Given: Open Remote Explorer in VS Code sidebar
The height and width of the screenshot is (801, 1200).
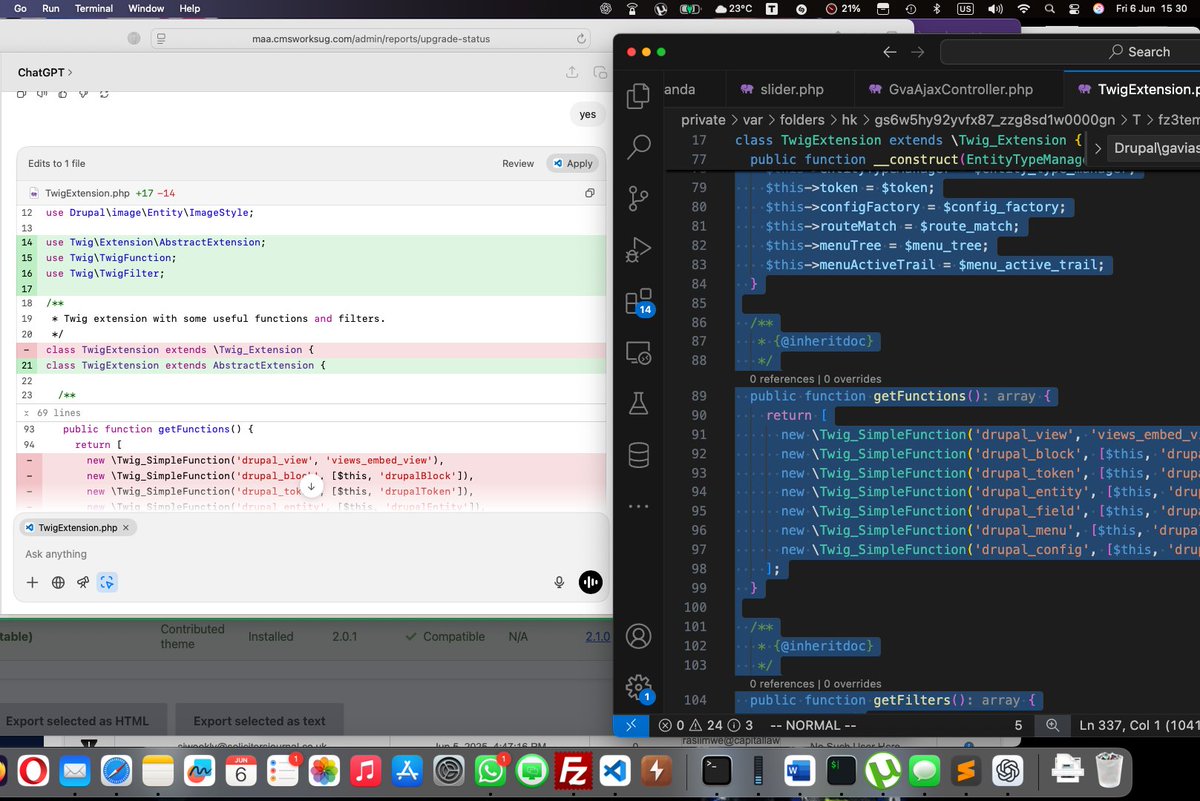Looking at the screenshot, I should 638,352.
